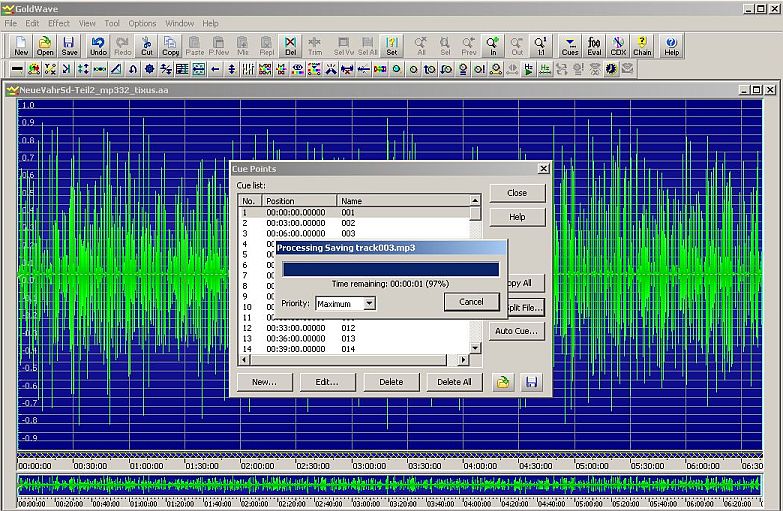Click the Zoom In toolbar icon

coord(492,46)
